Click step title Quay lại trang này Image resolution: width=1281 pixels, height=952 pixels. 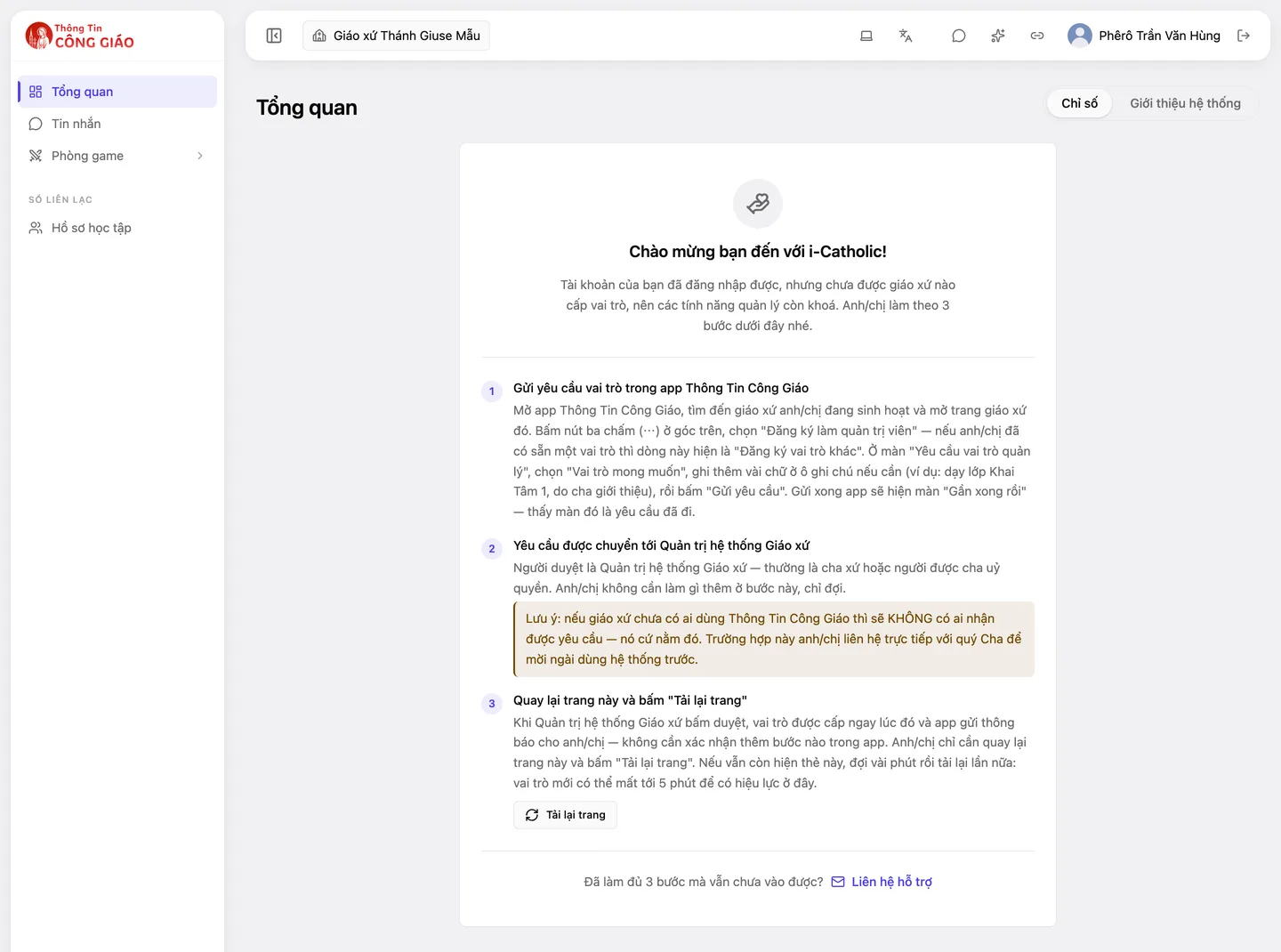click(x=630, y=700)
